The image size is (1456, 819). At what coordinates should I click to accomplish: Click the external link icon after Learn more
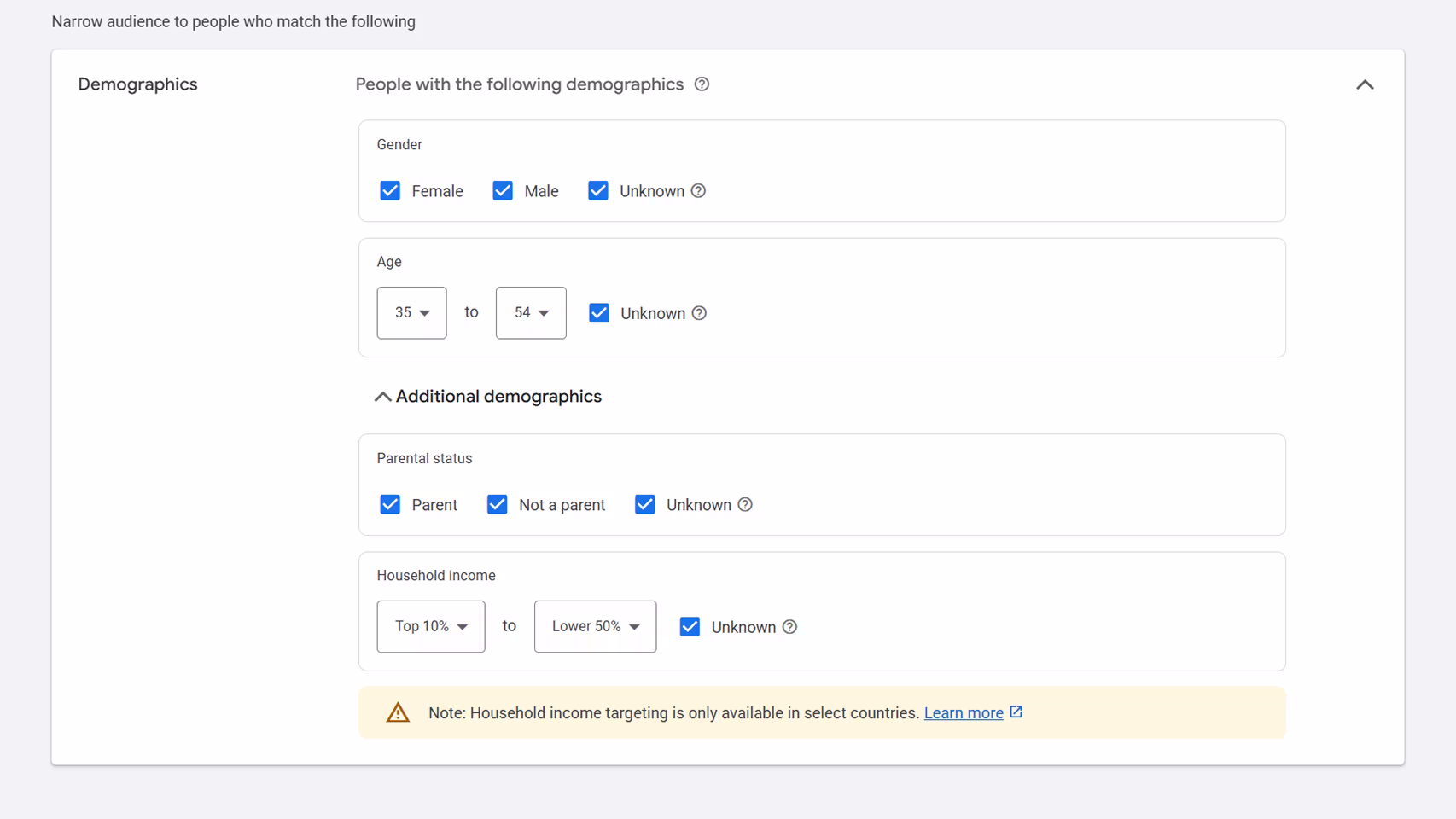point(1016,712)
